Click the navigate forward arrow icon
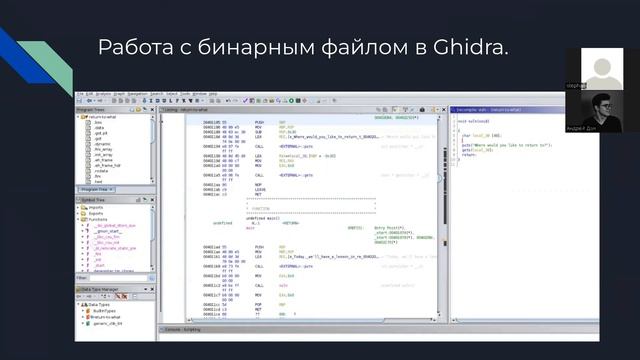640x360 pixels. coord(100,100)
